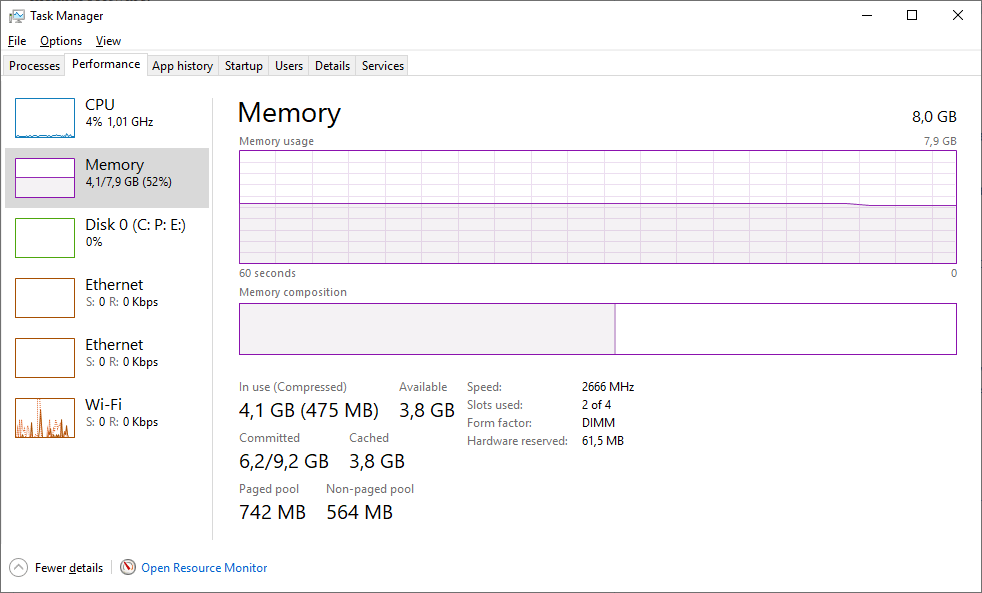Go to the Startup tab
Image resolution: width=982 pixels, height=593 pixels.
244,66
